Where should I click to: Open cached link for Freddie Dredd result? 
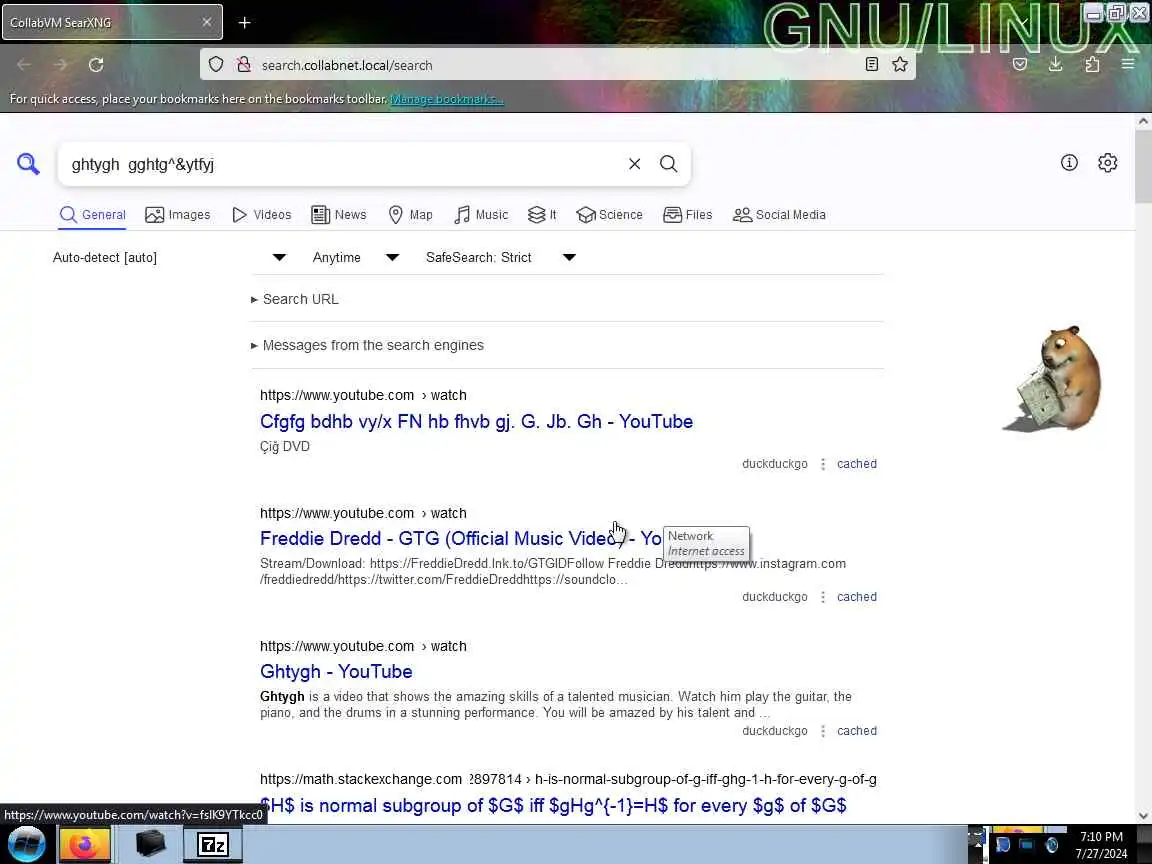point(857,597)
